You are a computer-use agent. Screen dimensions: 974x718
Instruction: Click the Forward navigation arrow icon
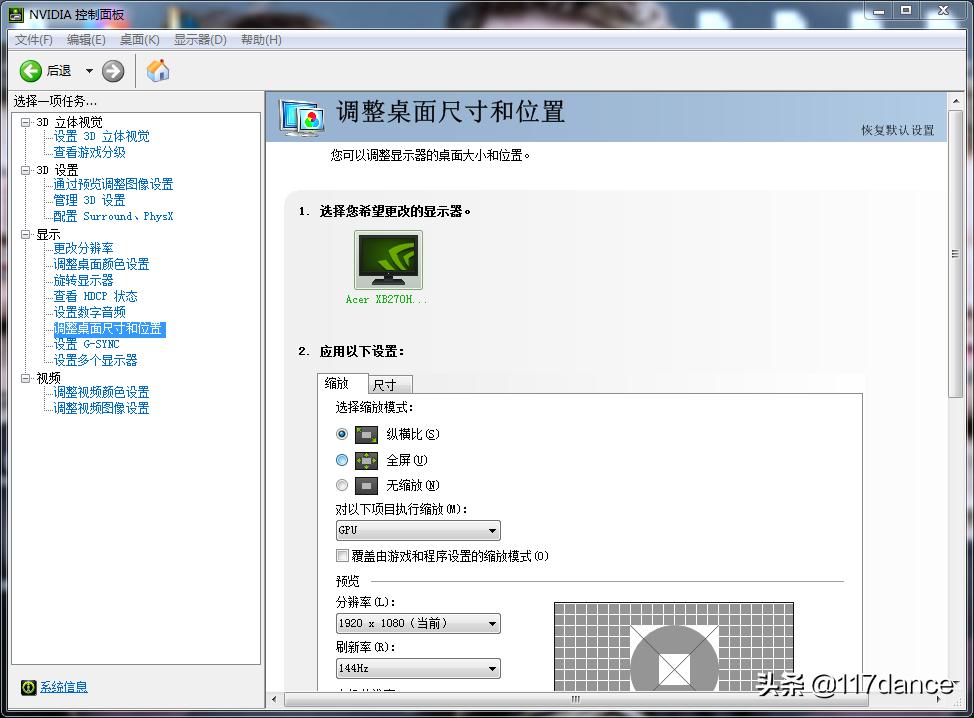pos(113,70)
